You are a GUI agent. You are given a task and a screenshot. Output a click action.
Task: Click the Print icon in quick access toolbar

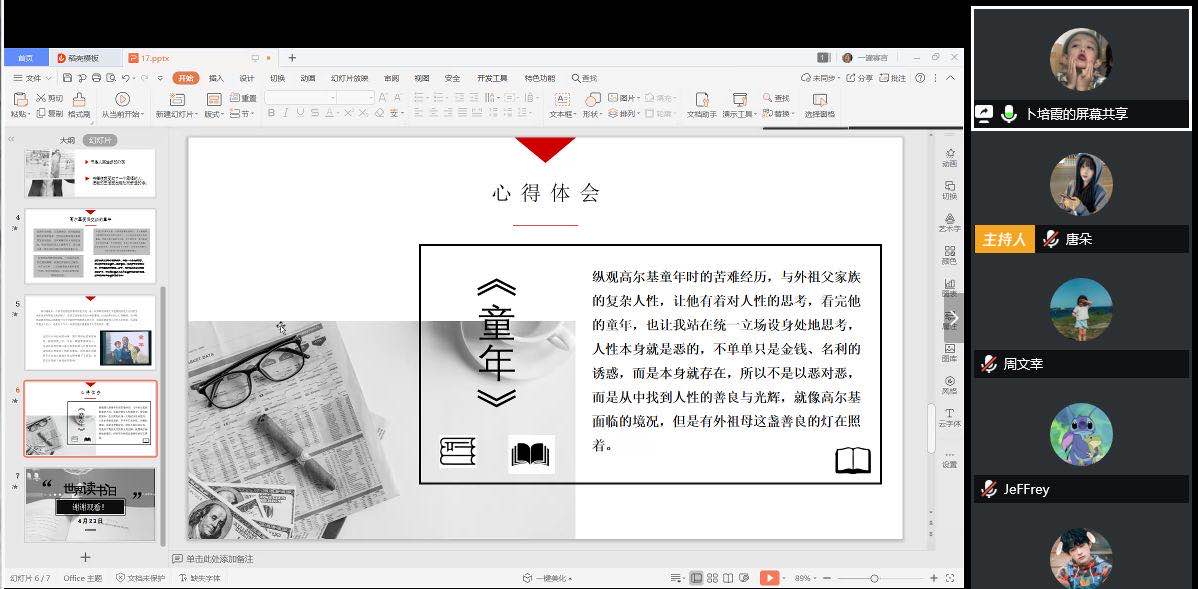click(96, 78)
